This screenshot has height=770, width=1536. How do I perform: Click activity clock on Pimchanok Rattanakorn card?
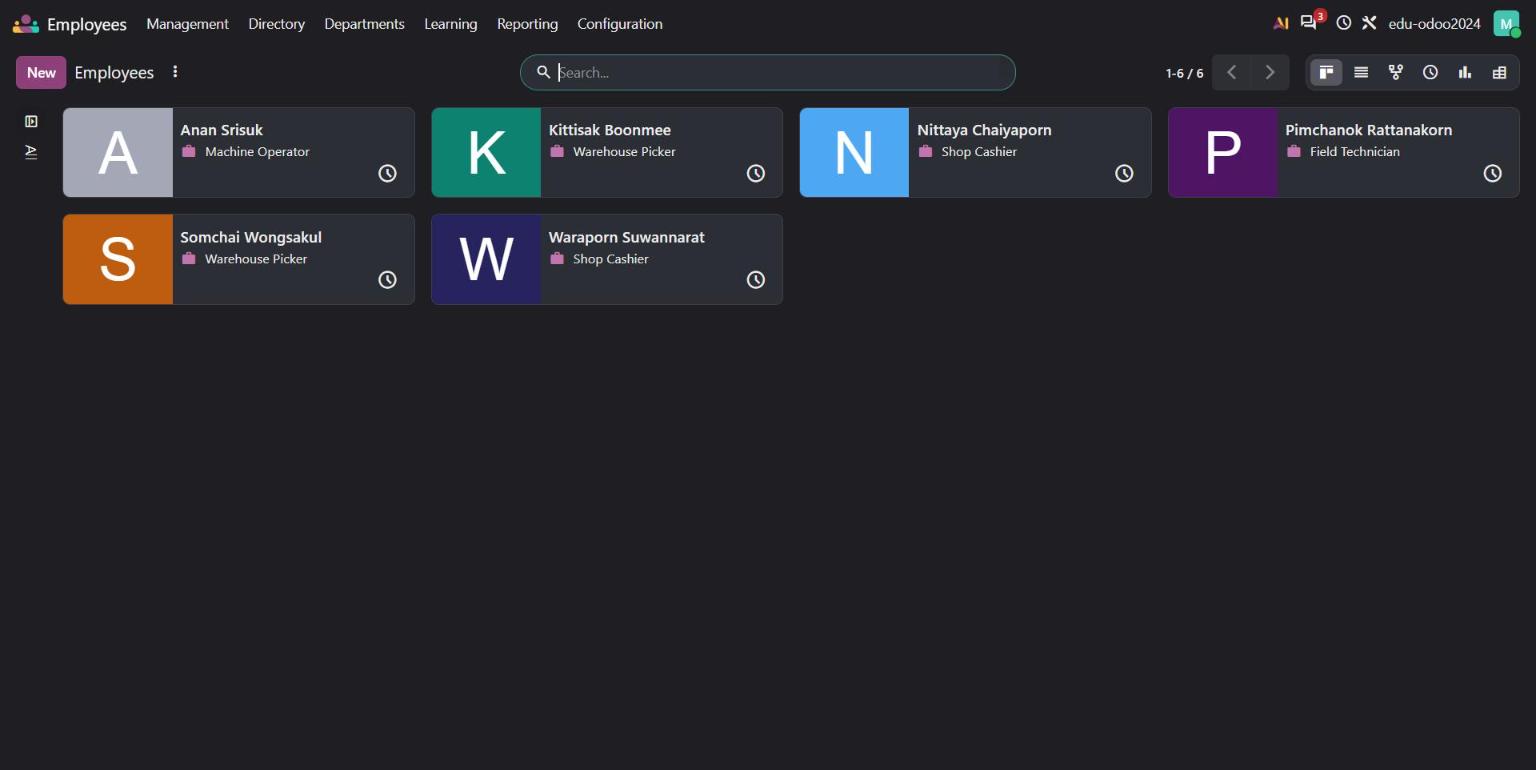click(x=1492, y=173)
